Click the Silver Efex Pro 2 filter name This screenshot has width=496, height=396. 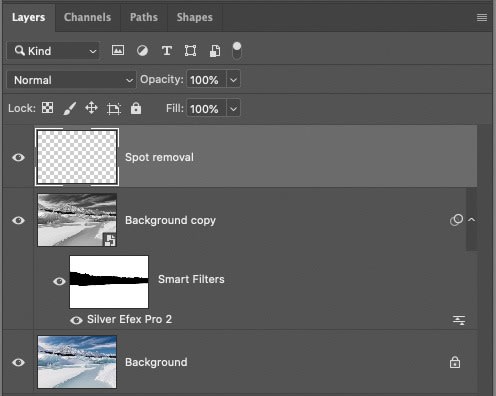(129, 319)
